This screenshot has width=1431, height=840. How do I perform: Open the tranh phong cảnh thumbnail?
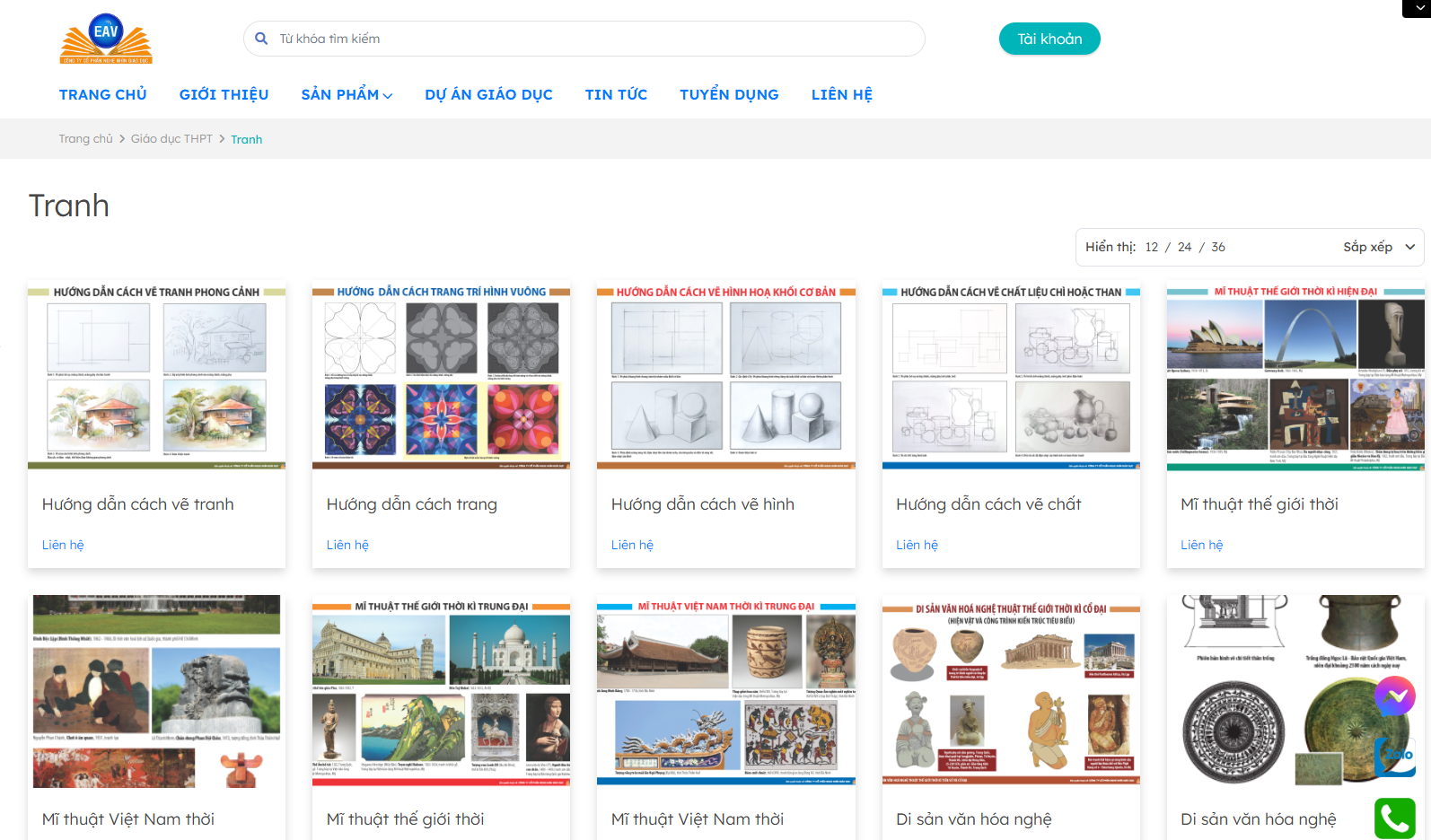pyautogui.click(x=156, y=377)
